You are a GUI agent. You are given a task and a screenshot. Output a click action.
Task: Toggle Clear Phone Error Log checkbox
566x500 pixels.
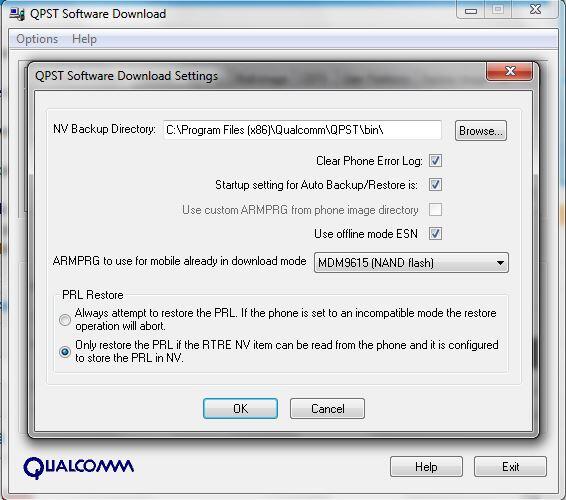[435, 161]
